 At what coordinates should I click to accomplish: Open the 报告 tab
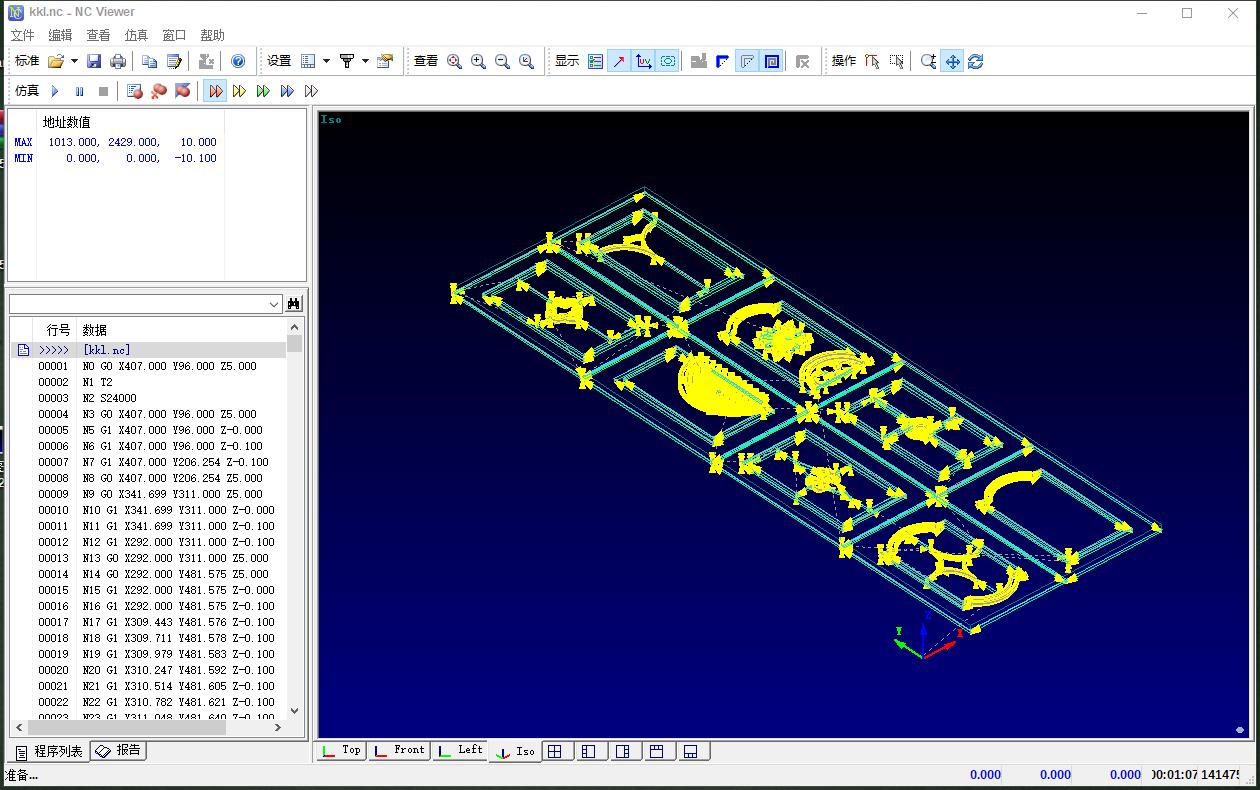pos(119,750)
